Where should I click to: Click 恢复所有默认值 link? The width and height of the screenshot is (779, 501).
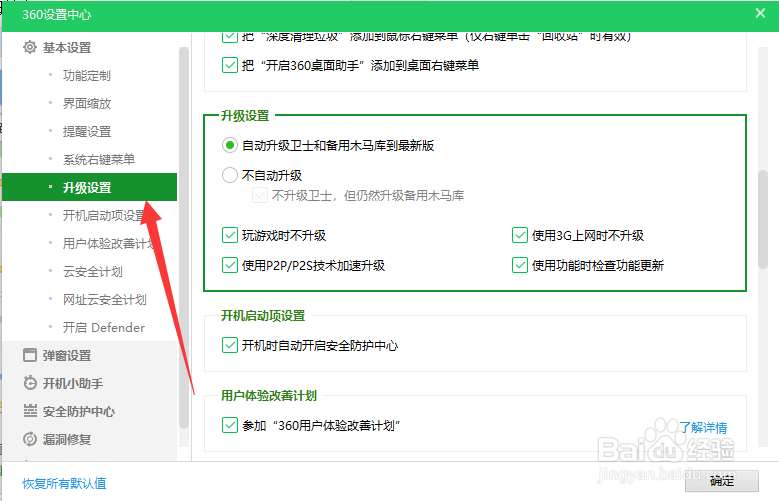(64, 483)
